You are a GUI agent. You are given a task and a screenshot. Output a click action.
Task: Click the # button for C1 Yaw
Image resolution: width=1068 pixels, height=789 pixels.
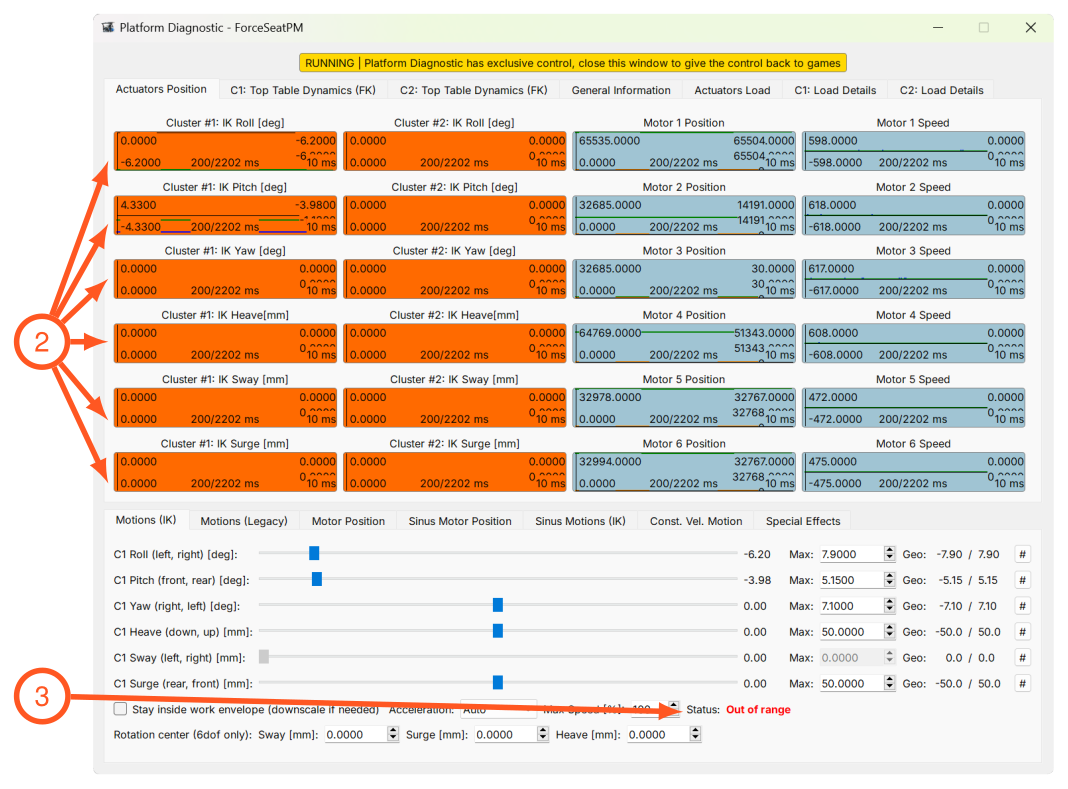[x=1022, y=606]
